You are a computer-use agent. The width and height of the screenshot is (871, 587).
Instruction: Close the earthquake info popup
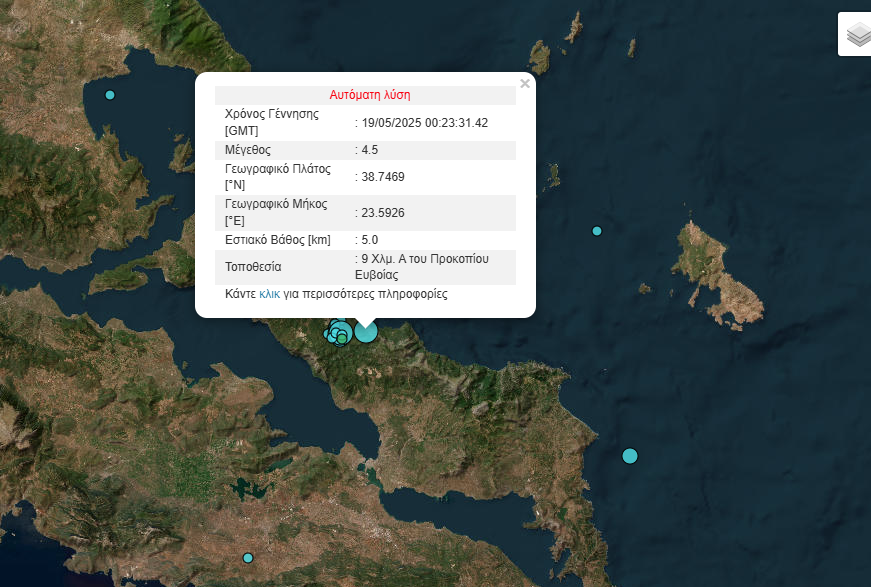tap(525, 84)
